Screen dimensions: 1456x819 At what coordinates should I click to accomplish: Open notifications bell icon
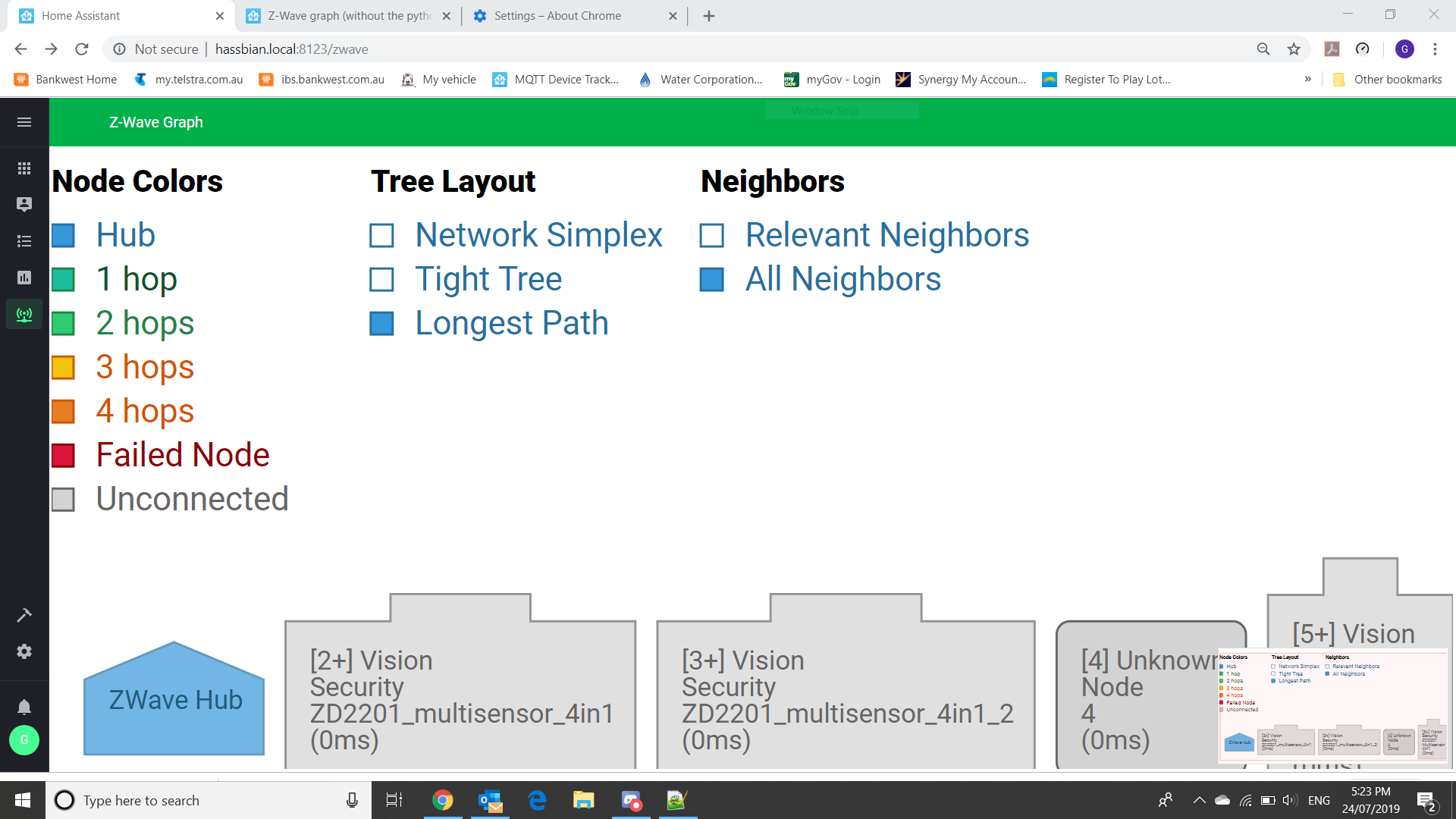tap(24, 707)
